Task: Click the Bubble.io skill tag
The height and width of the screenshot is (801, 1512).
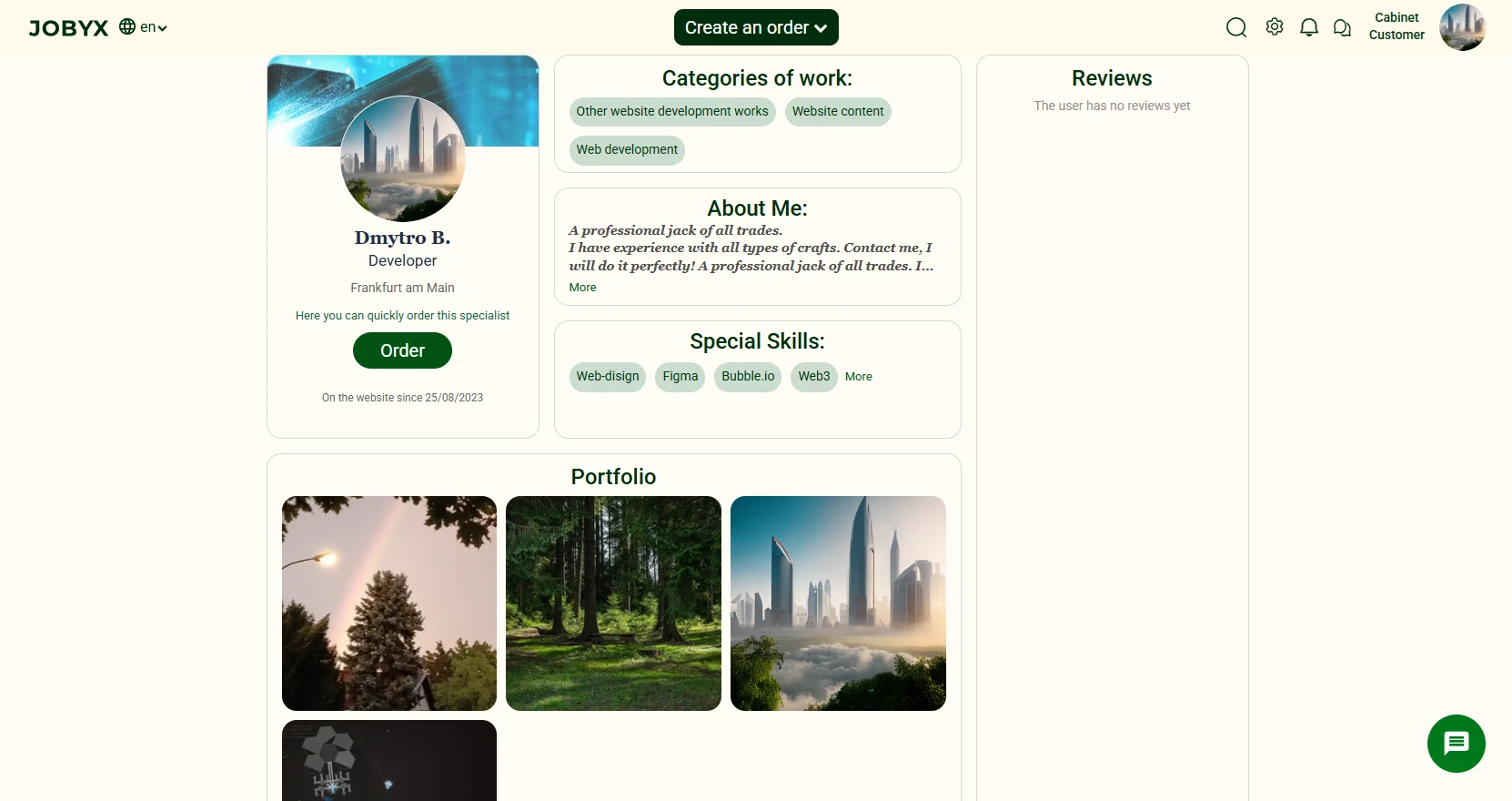Action: 748,377
